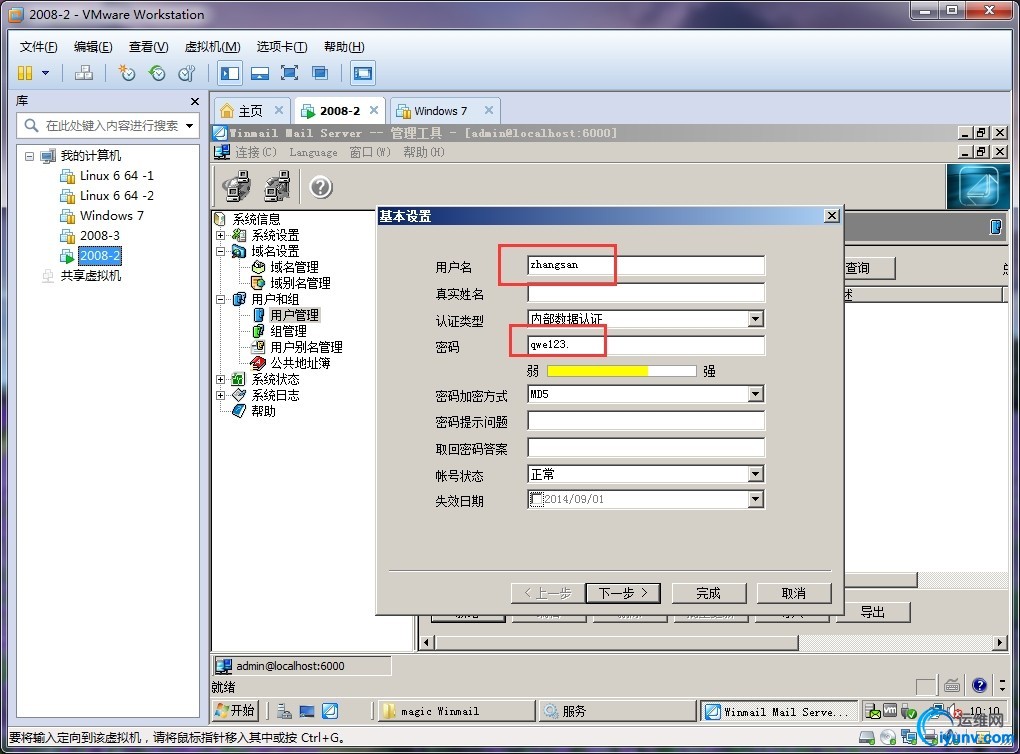Take a VM snapshot via toolbar icon
1020x754 pixels.
(126, 73)
